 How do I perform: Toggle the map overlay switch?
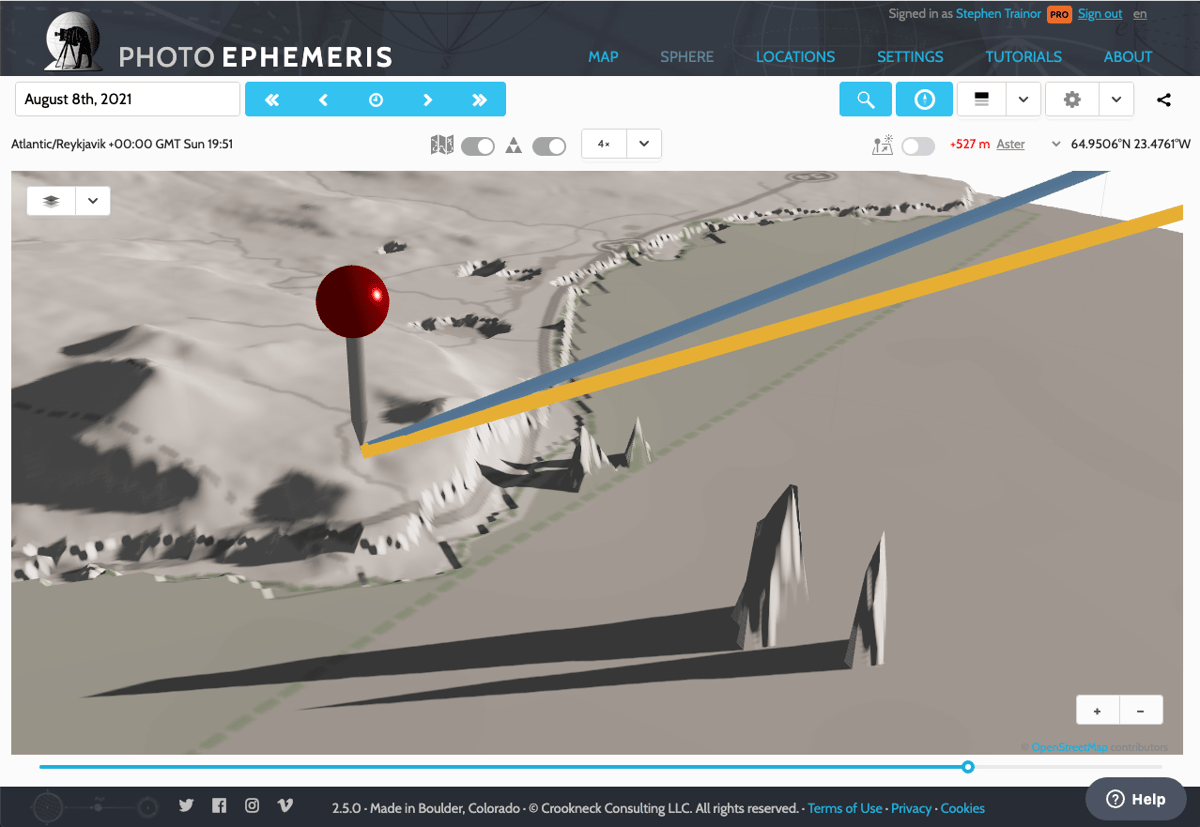[x=477, y=145]
